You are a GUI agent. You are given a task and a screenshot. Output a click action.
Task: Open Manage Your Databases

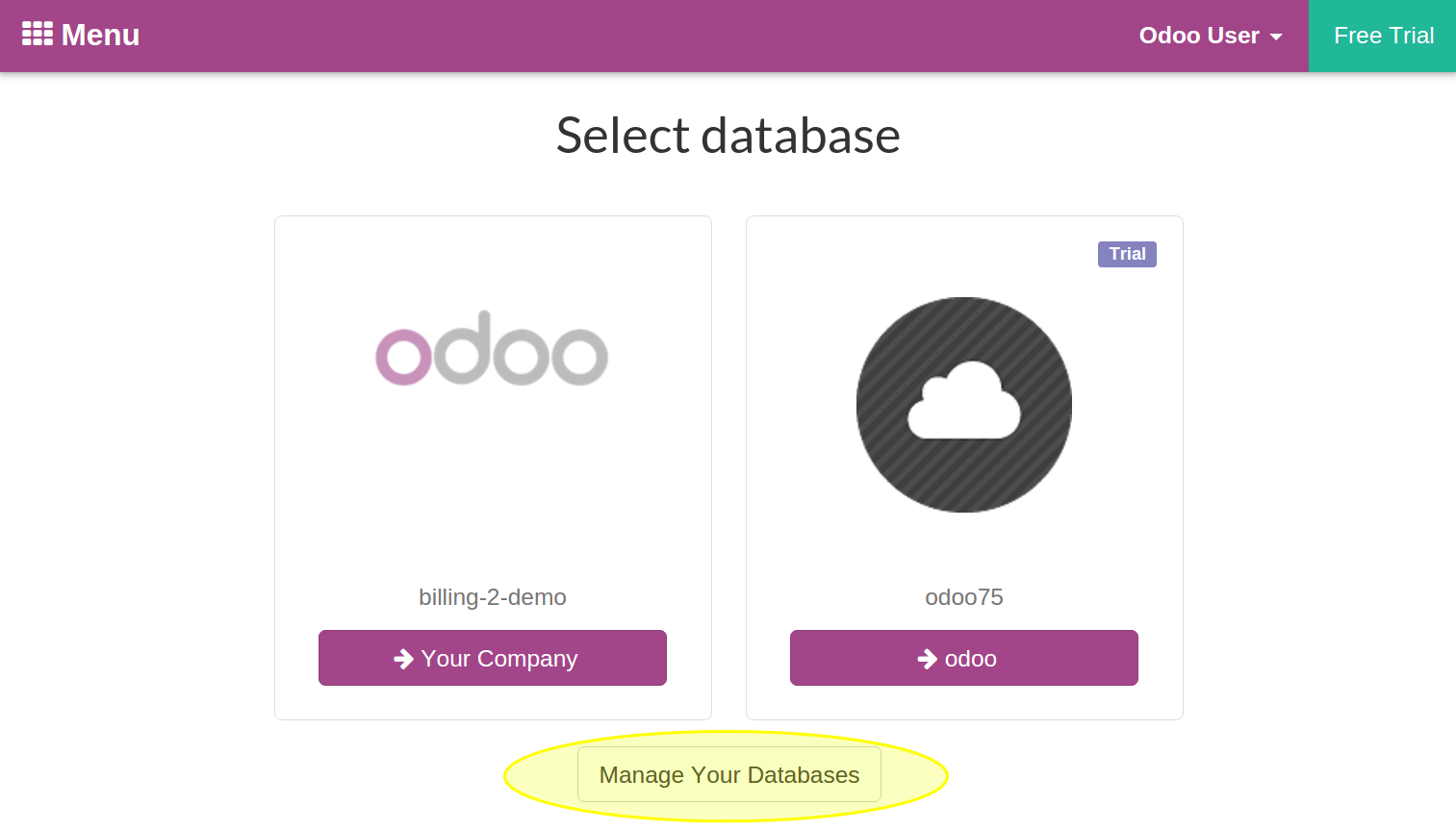pos(728,774)
